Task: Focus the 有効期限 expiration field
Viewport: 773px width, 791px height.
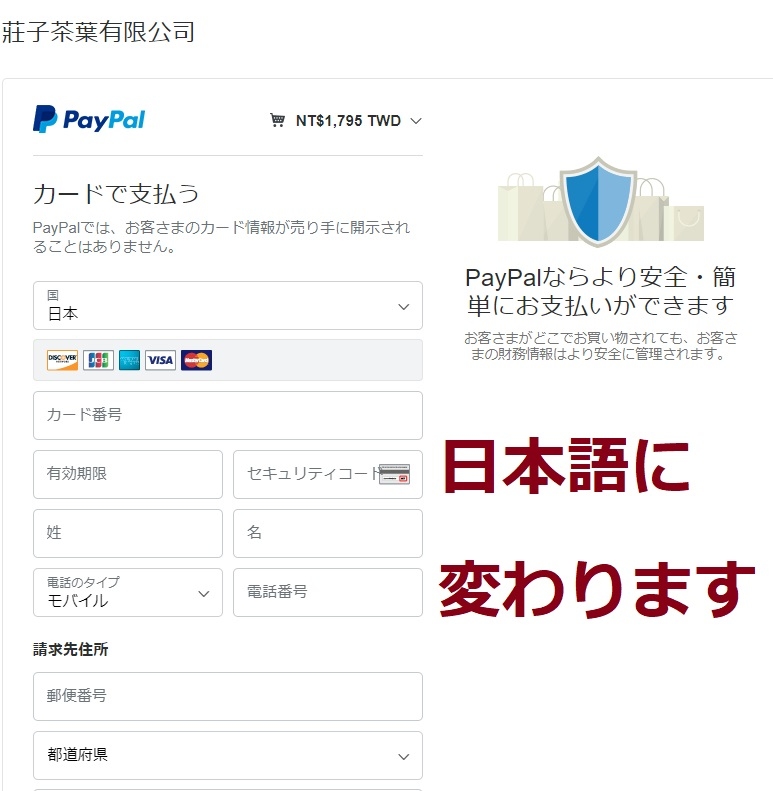Action: point(128,475)
